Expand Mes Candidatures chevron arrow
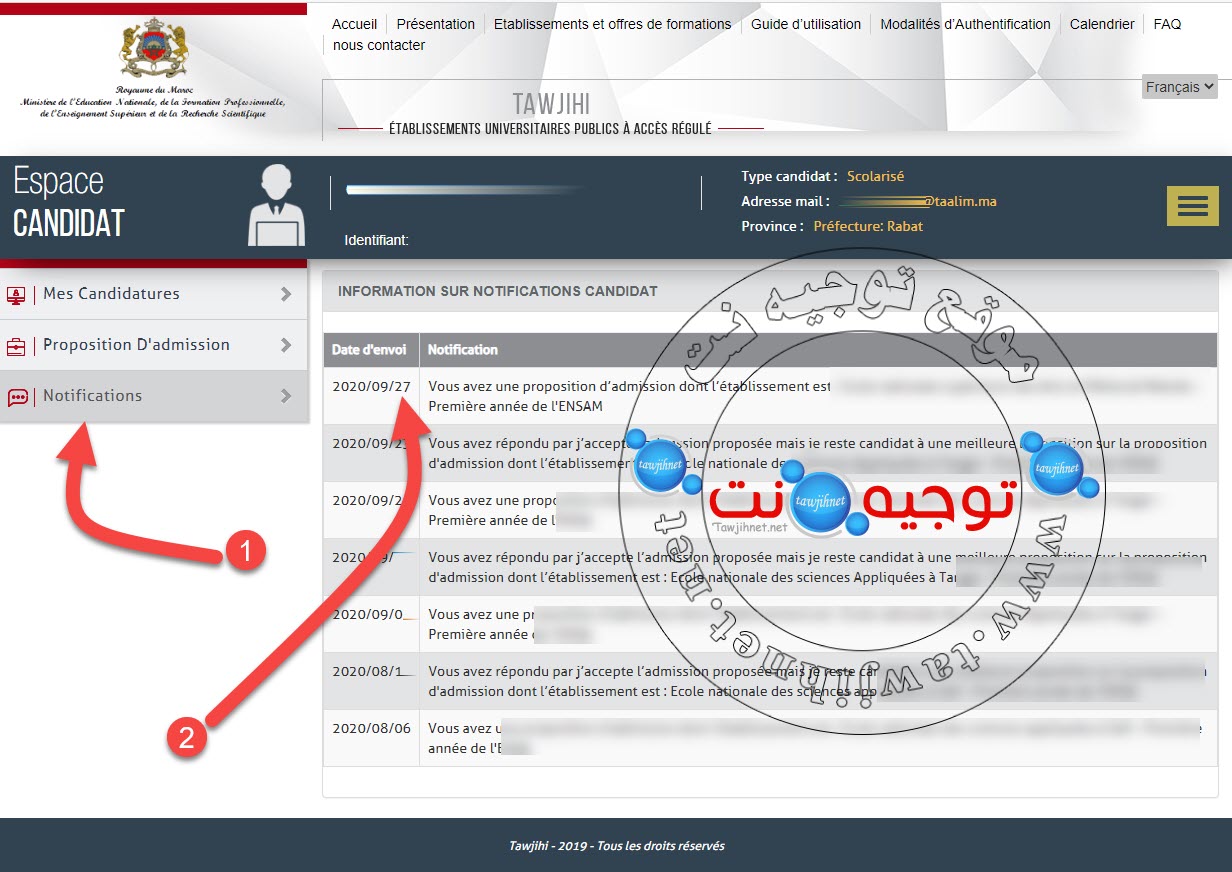Viewport: 1232px width, 872px height. (x=286, y=294)
